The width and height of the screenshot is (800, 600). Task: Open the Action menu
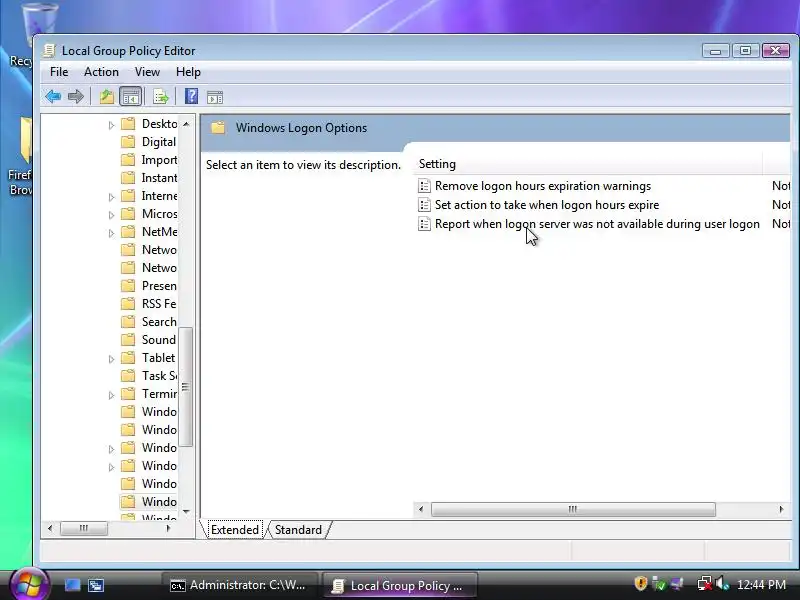(x=101, y=72)
